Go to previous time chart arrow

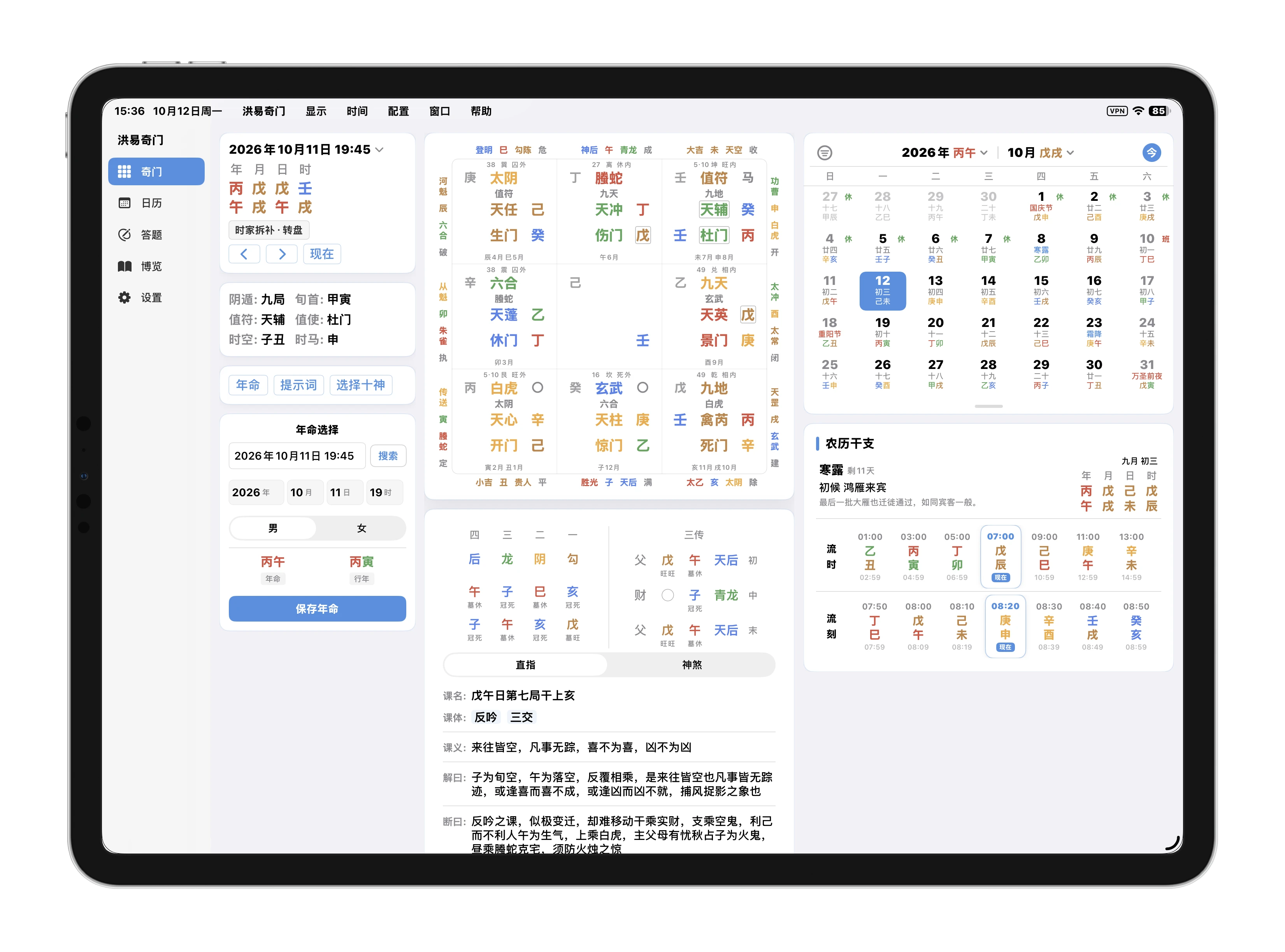click(244, 254)
